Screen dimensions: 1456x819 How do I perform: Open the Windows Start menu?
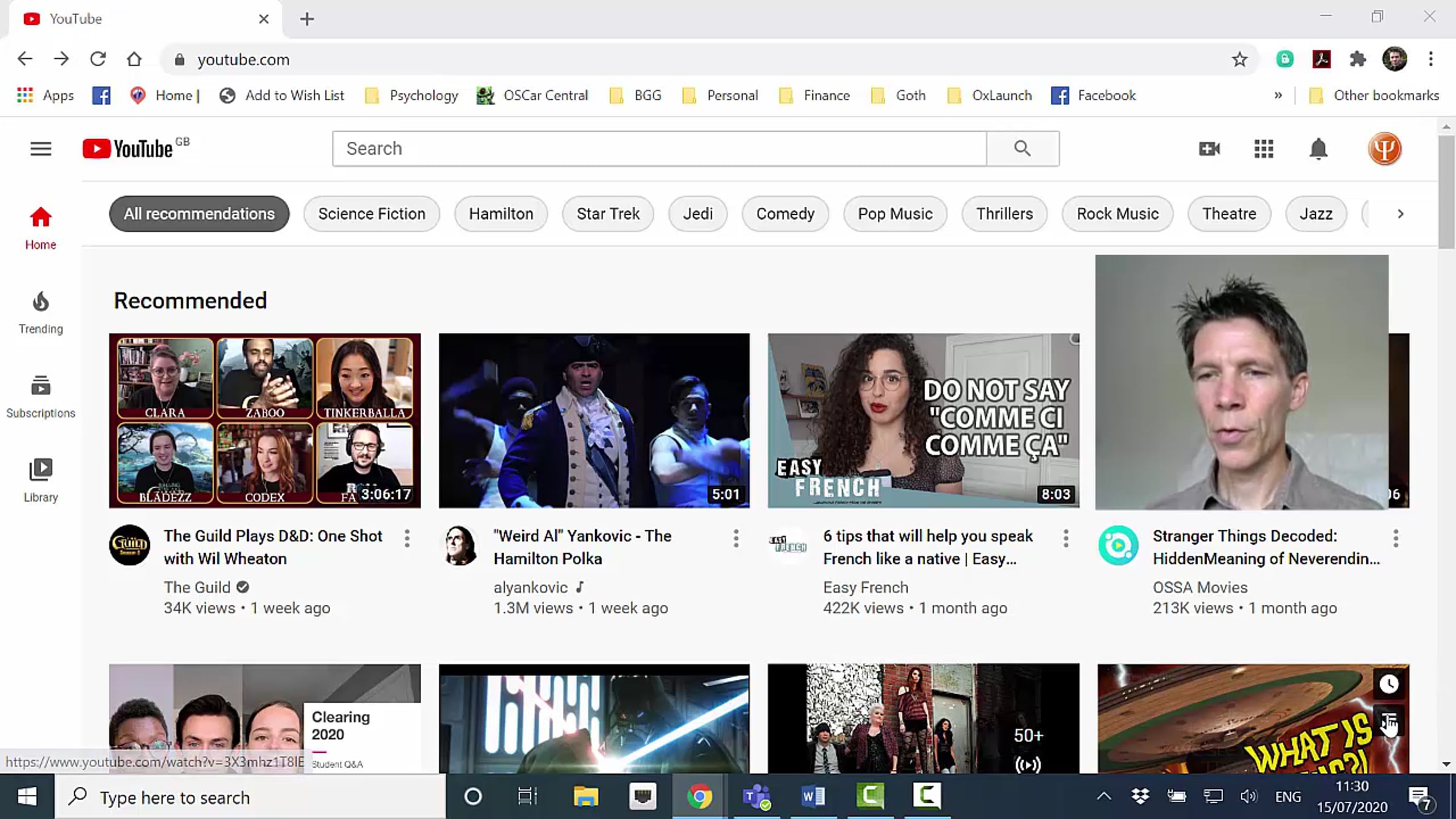(x=27, y=797)
